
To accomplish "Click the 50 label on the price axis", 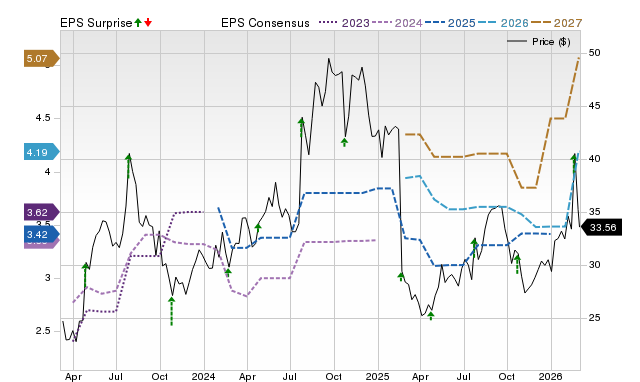I will [594, 53].
